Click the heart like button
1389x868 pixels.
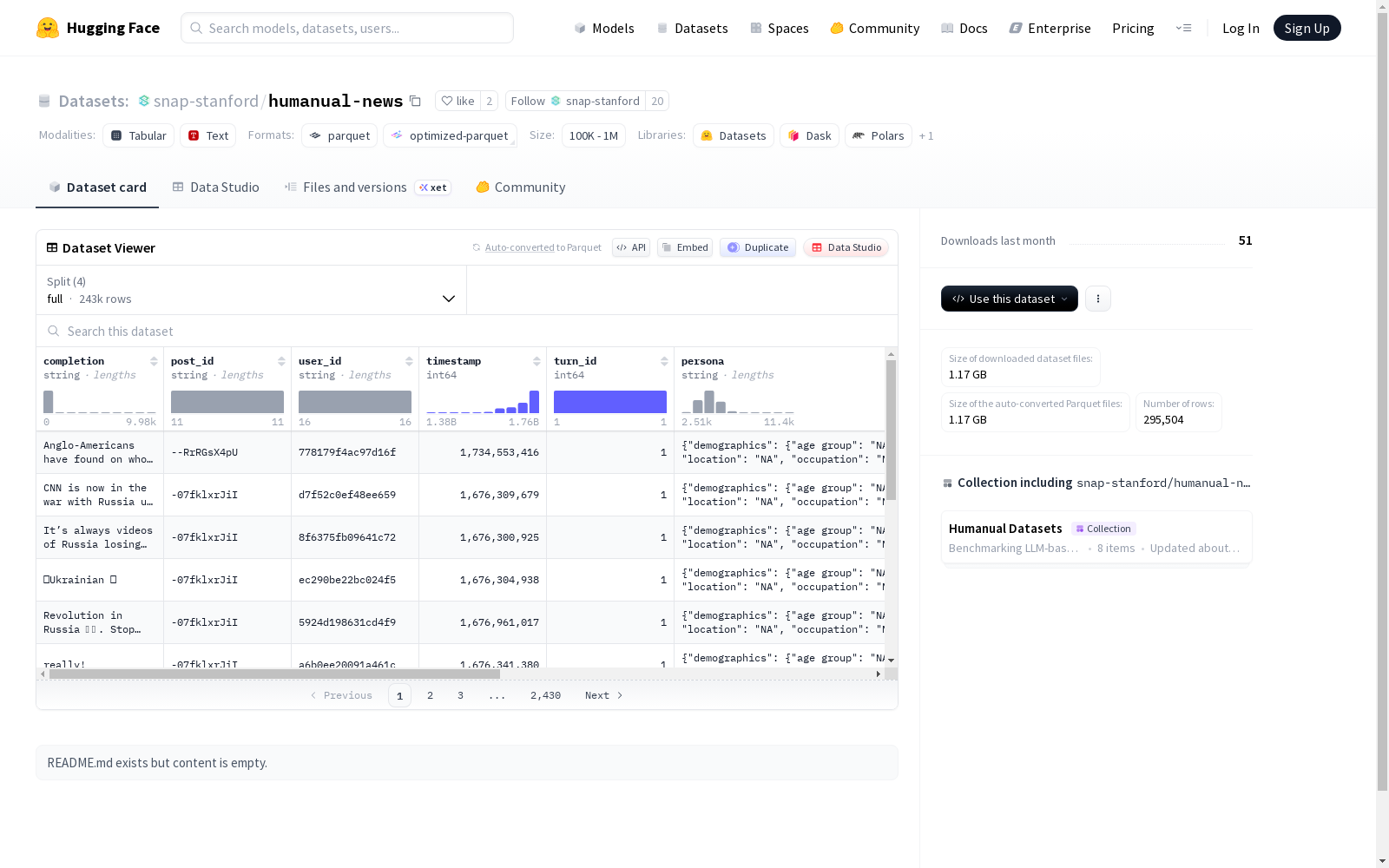click(x=458, y=101)
